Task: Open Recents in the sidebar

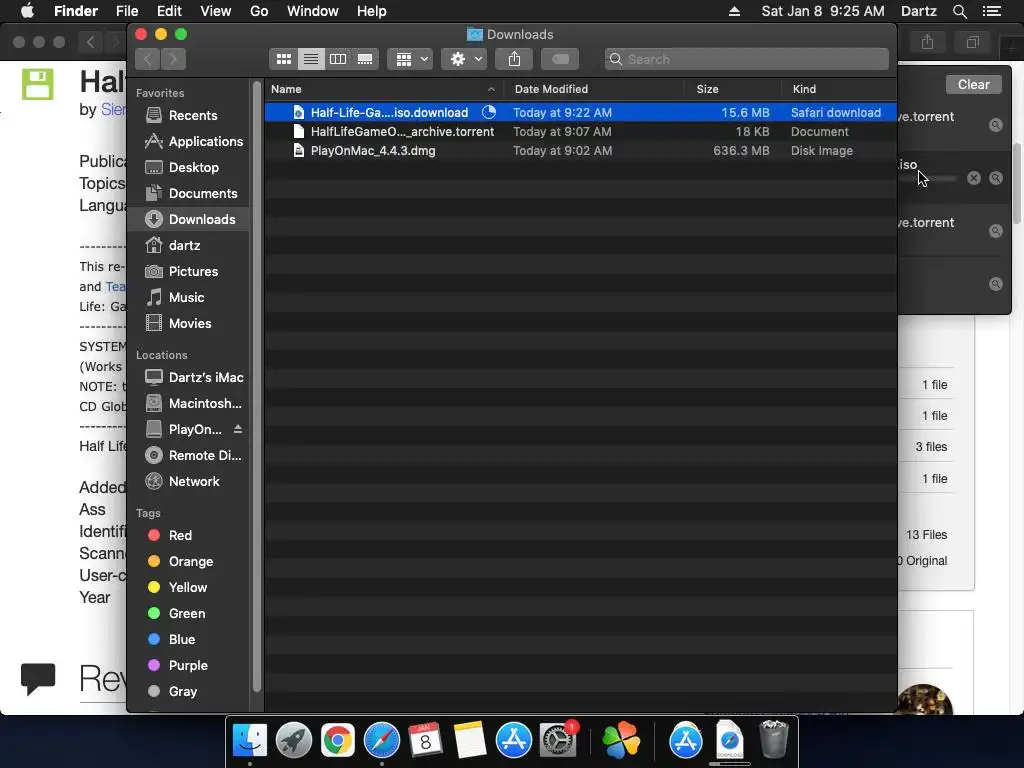Action: click(189, 116)
